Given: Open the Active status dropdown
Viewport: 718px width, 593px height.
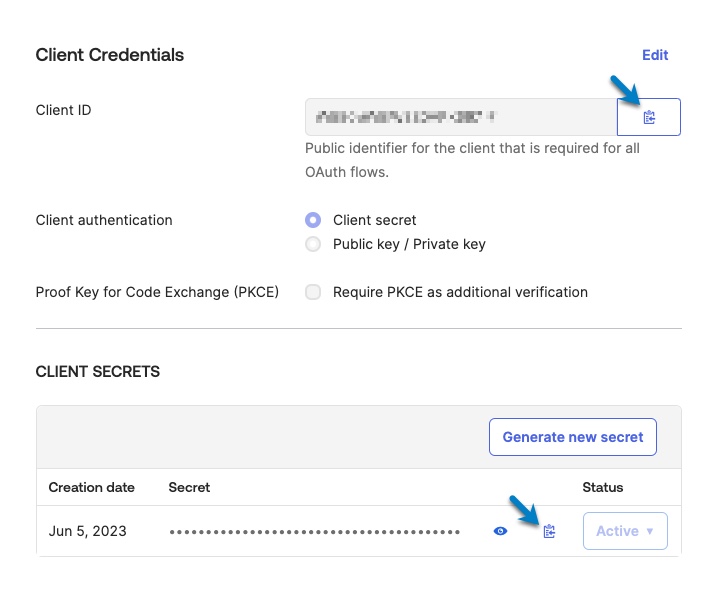Looking at the screenshot, I should coord(625,531).
